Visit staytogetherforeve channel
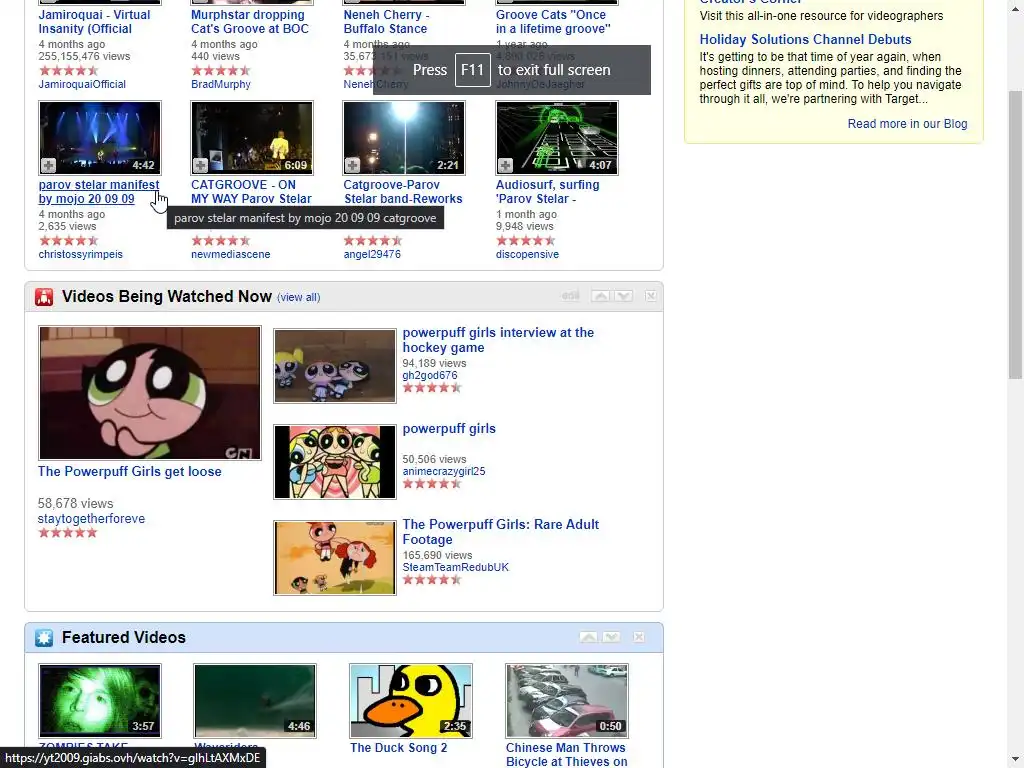This screenshot has height=768, width=1024. coord(91,519)
